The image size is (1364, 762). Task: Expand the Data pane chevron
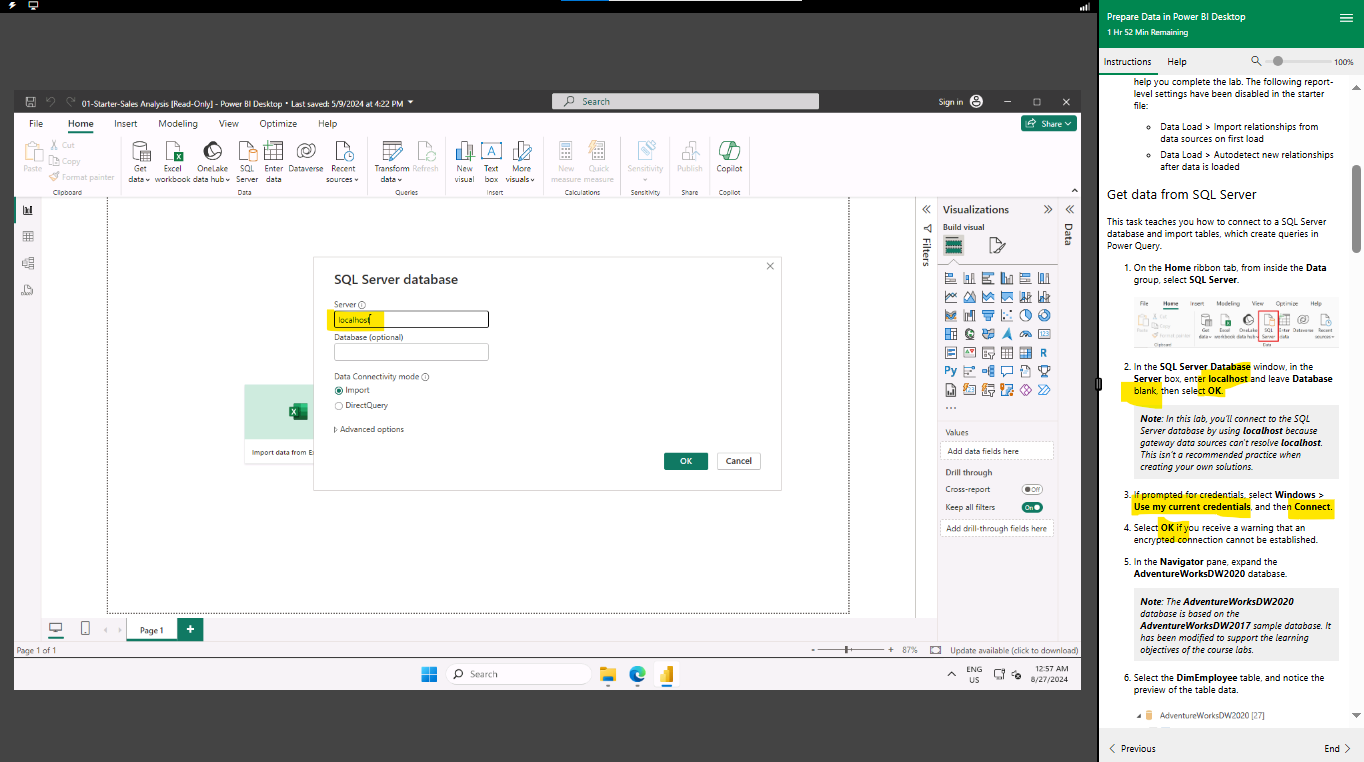click(1069, 210)
